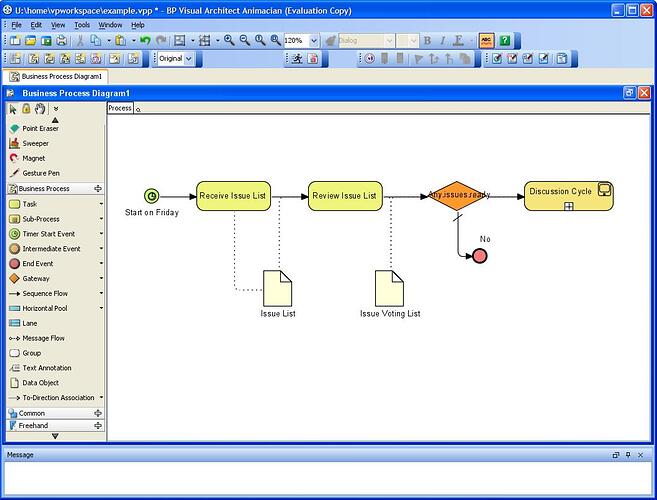Select the End Event tool
657x500 pixels.
click(x=37, y=264)
